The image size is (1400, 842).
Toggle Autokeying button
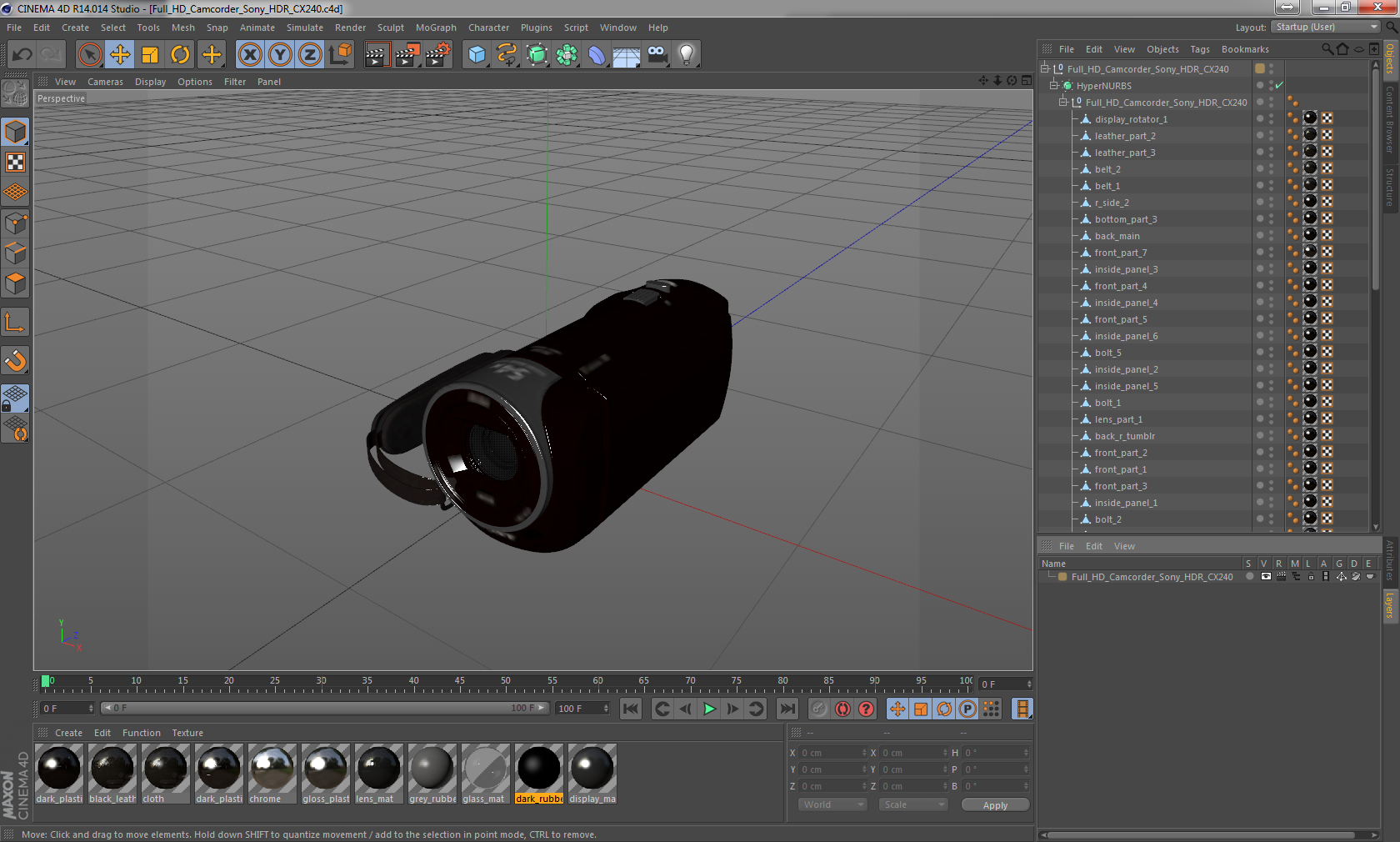tap(842, 709)
